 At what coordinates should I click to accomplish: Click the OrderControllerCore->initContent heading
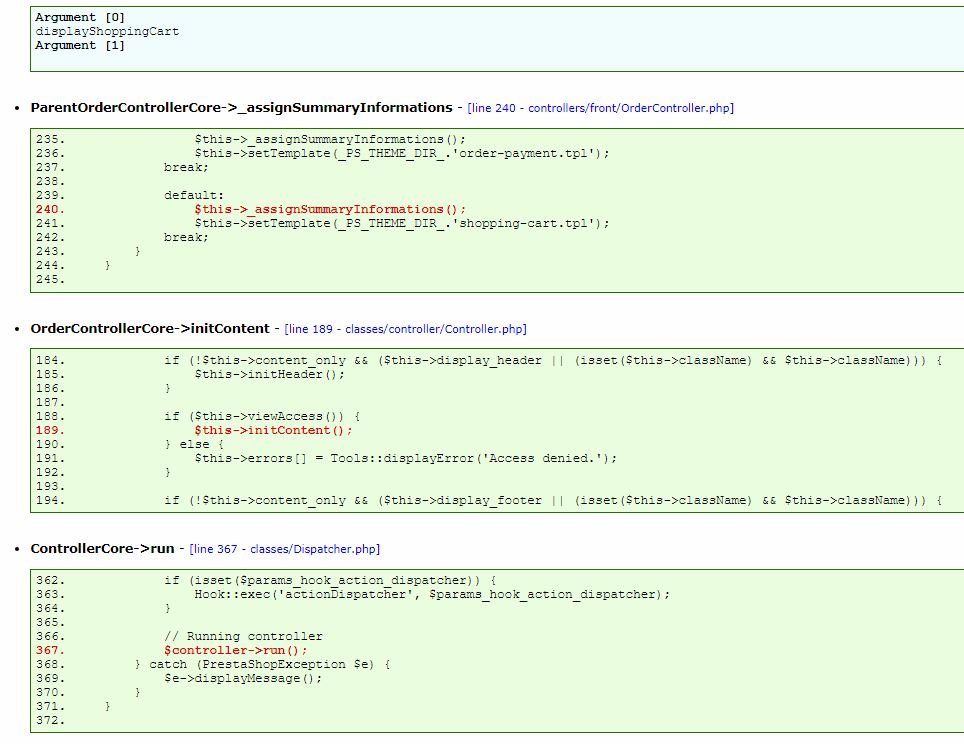click(x=150, y=328)
